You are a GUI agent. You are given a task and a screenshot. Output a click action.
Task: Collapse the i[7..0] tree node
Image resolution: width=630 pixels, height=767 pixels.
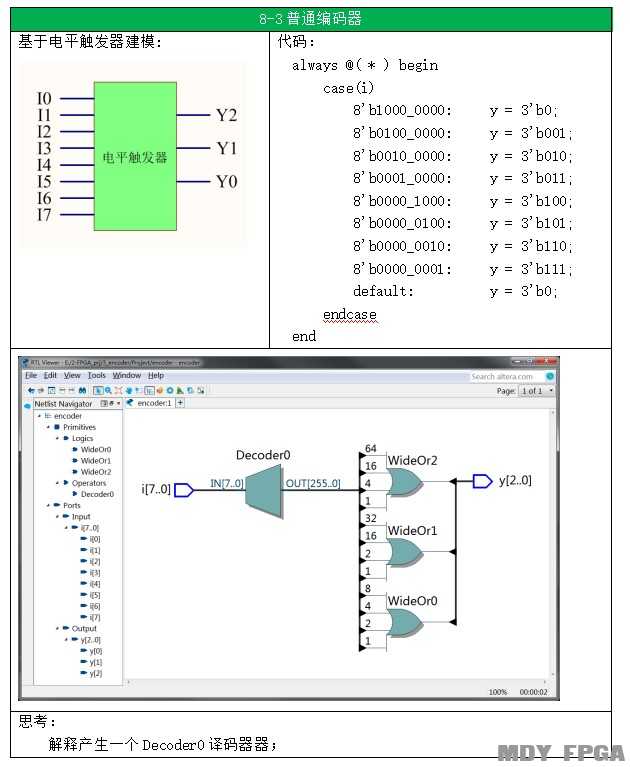(x=66, y=528)
